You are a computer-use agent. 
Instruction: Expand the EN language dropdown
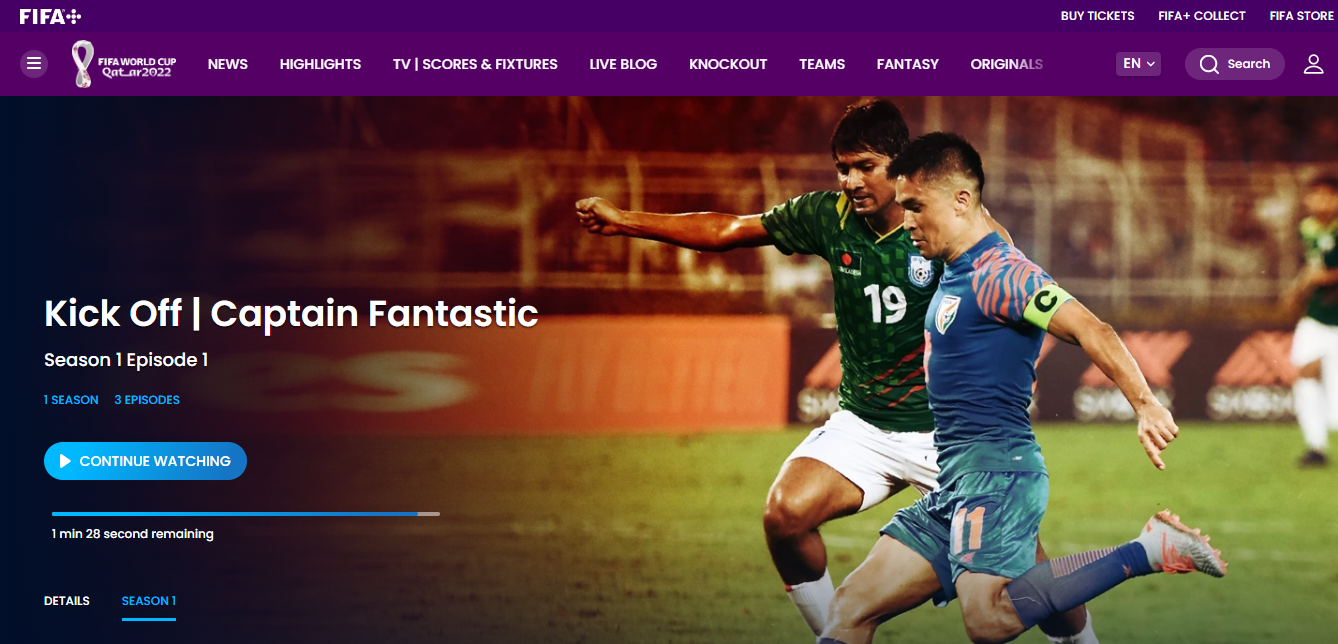1138,64
